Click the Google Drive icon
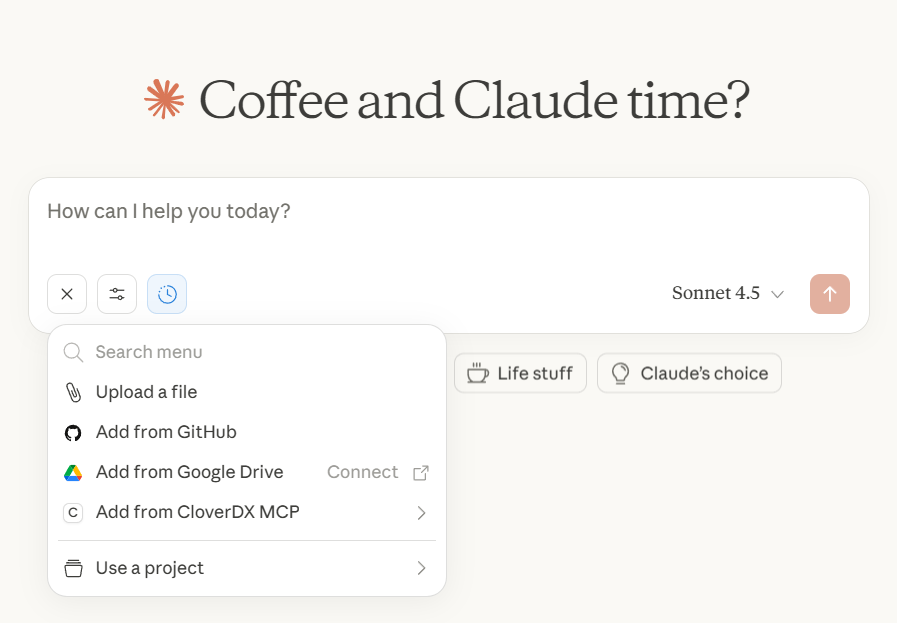This screenshot has width=897, height=623. tap(72, 472)
